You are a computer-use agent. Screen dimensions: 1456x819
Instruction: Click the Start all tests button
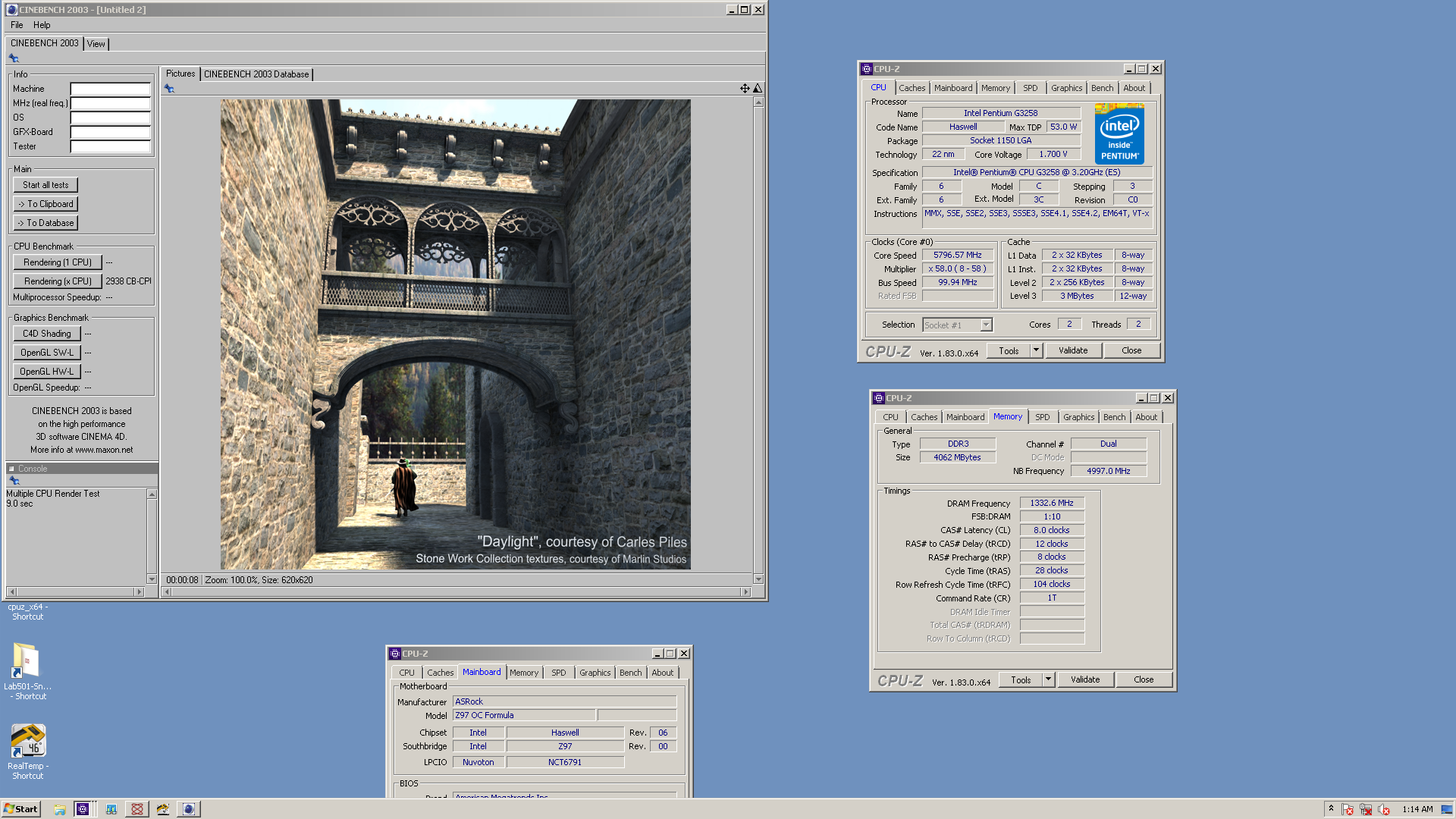tap(45, 185)
